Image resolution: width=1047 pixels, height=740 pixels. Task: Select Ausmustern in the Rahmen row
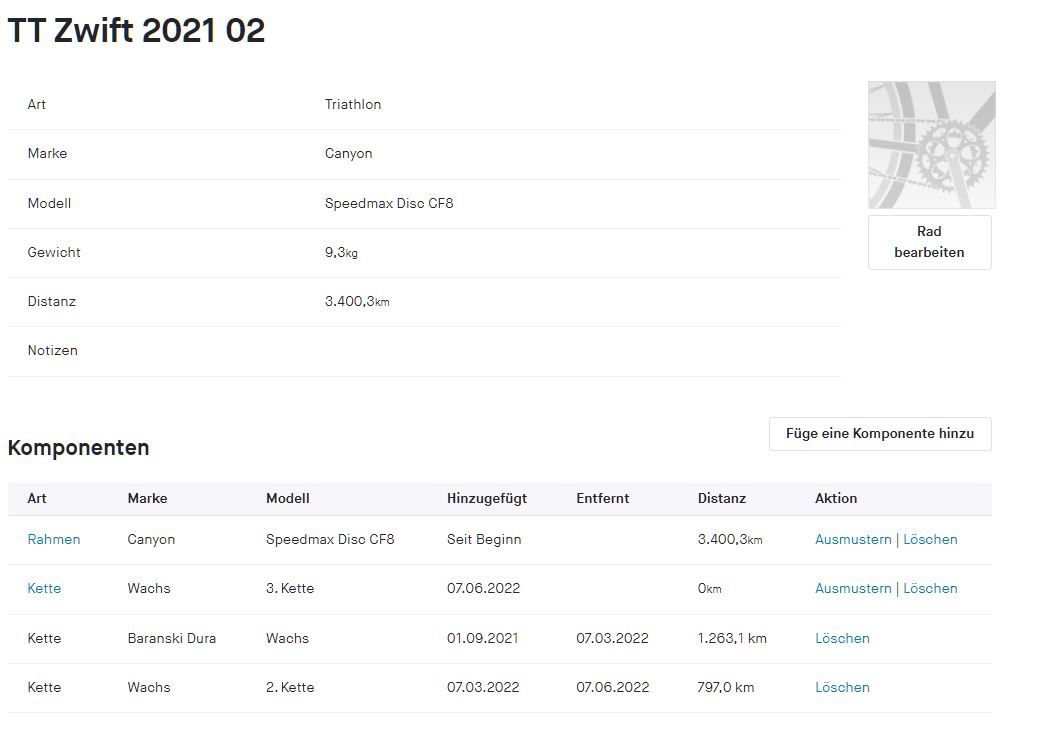853,539
